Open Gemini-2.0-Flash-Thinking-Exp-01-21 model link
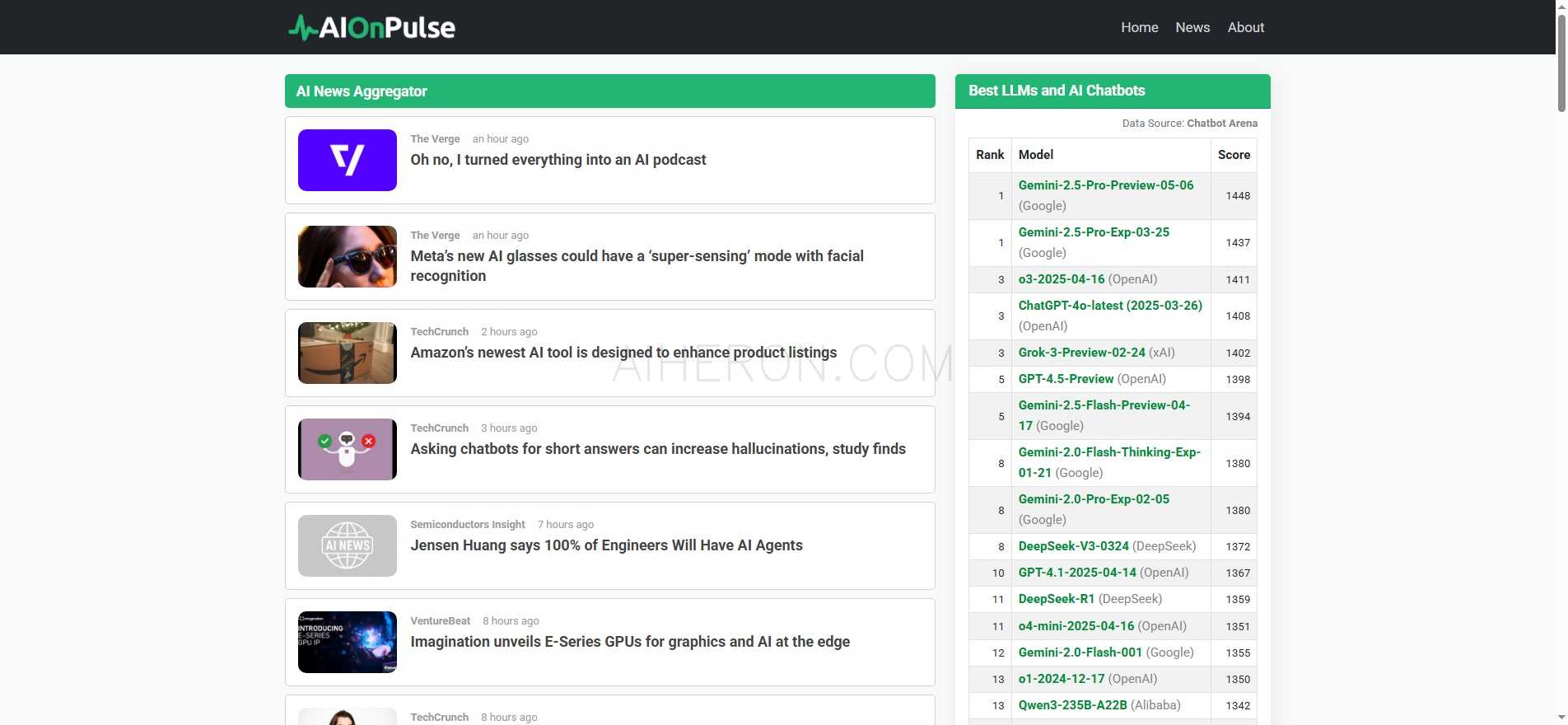 [1109, 462]
